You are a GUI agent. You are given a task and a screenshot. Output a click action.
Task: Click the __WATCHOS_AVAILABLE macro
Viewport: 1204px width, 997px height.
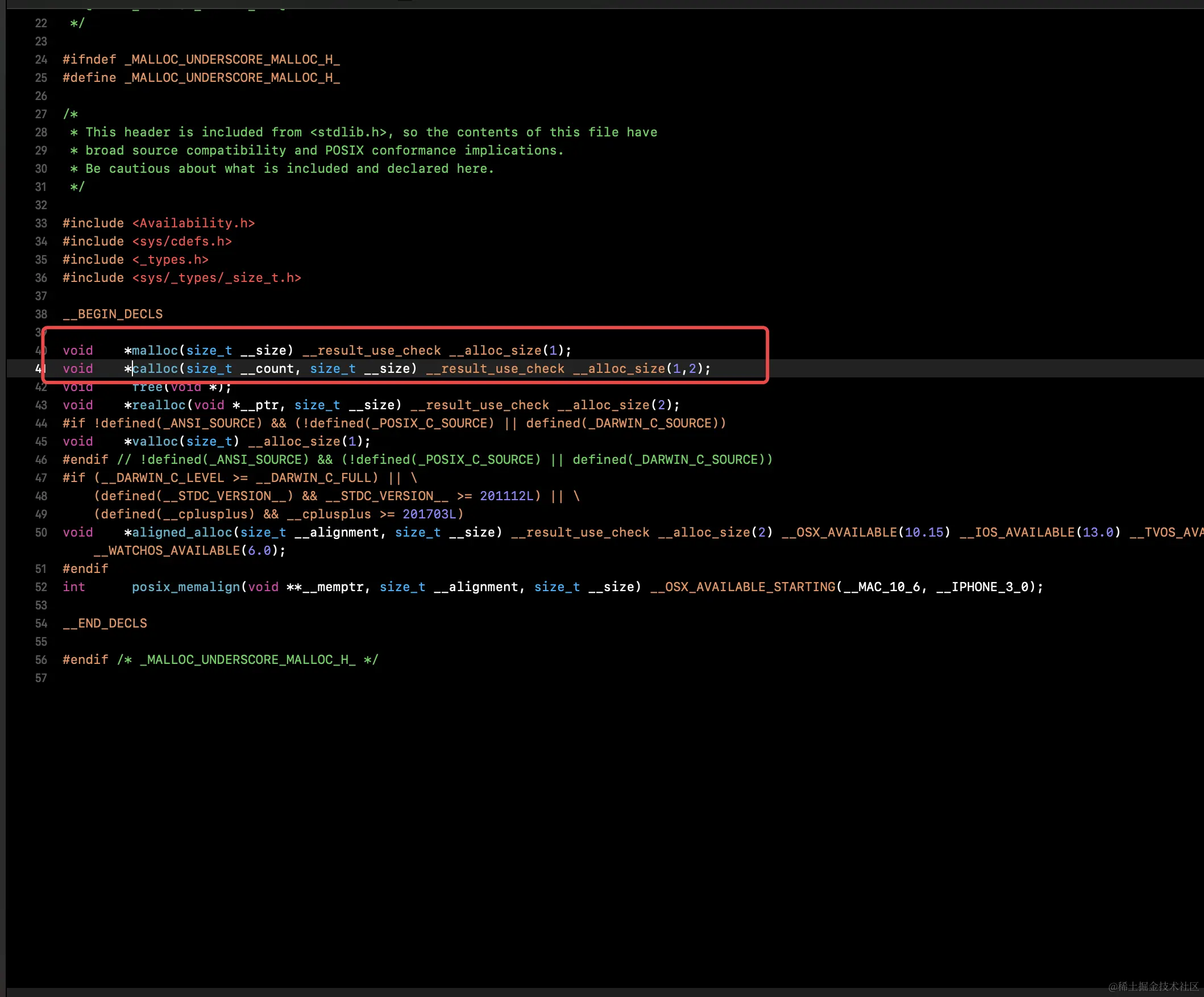click(166, 550)
